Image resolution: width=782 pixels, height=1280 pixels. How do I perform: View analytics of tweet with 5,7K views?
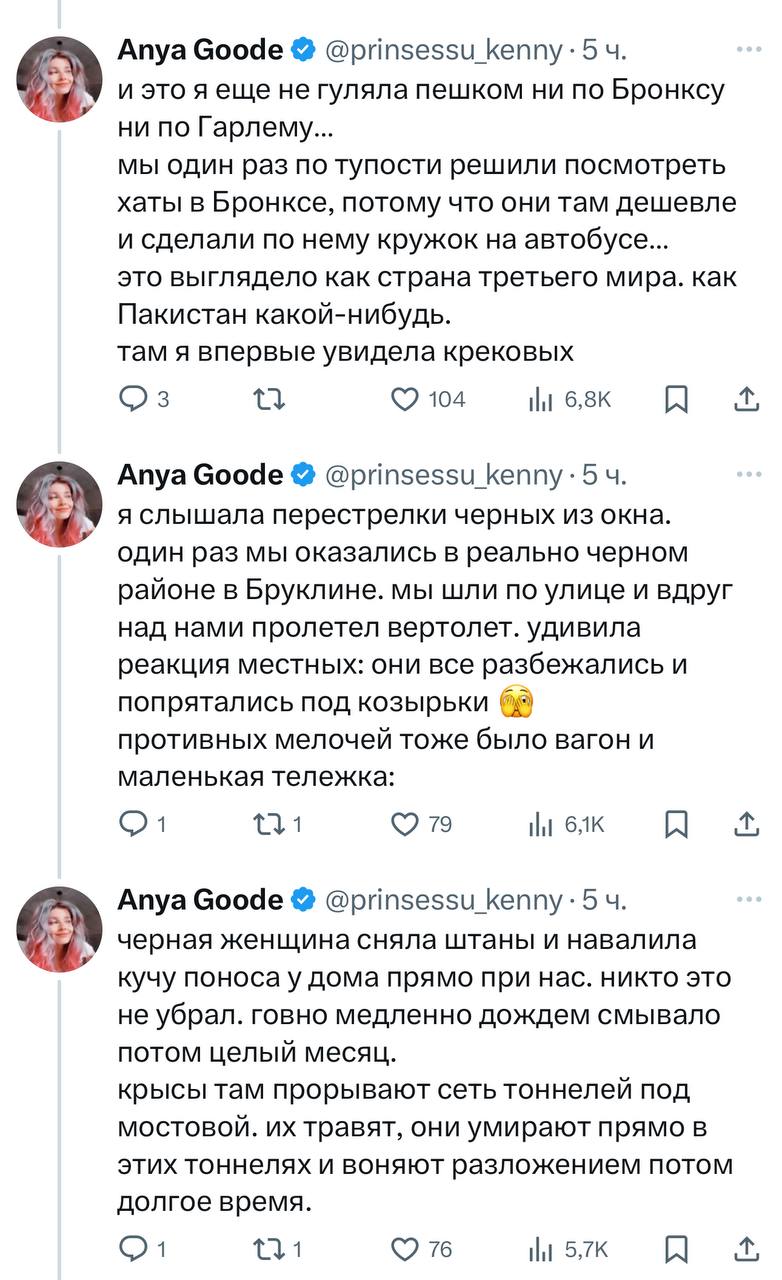pos(540,1249)
